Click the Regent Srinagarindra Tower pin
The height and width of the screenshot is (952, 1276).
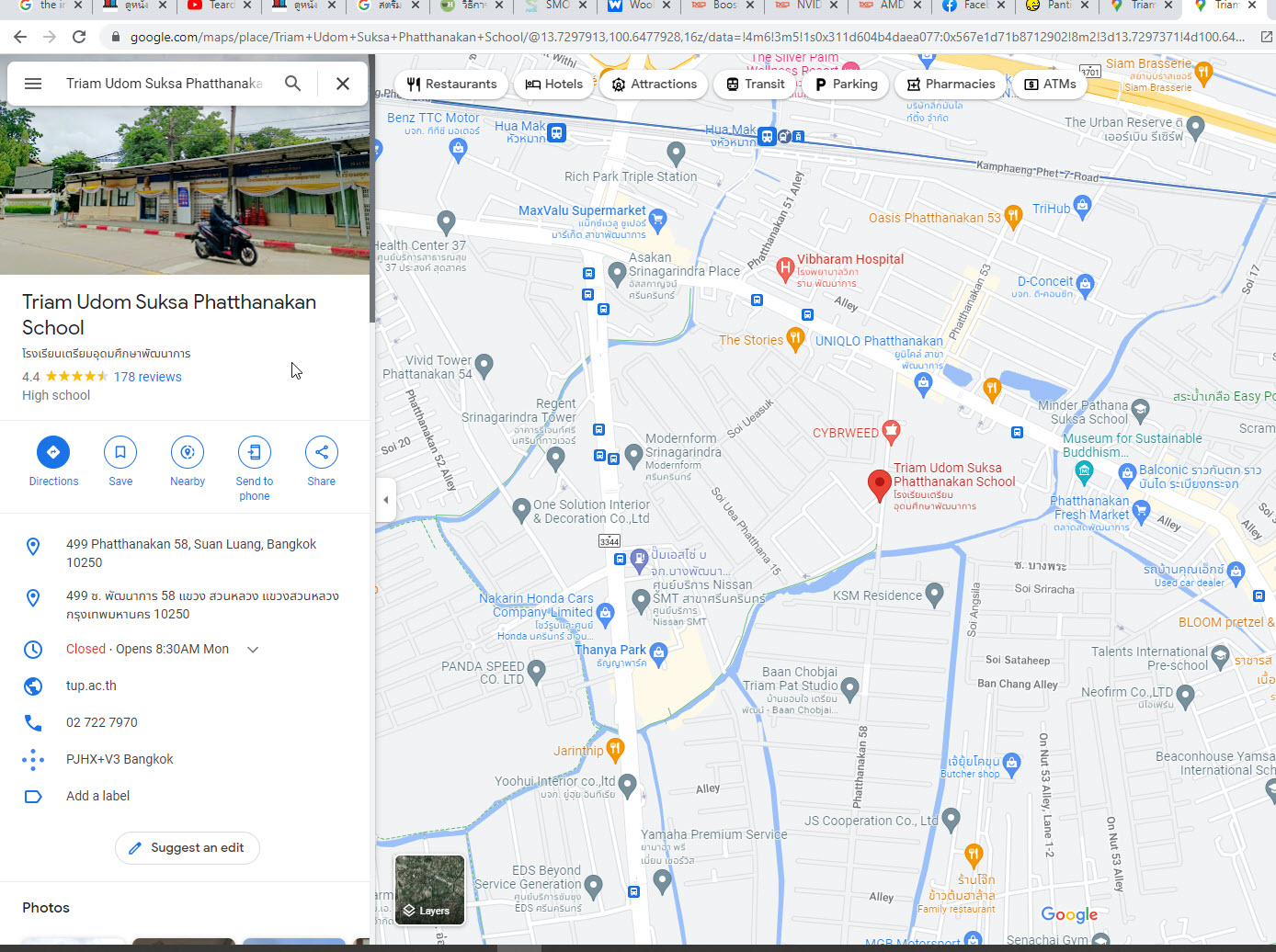(x=555, y=459)
